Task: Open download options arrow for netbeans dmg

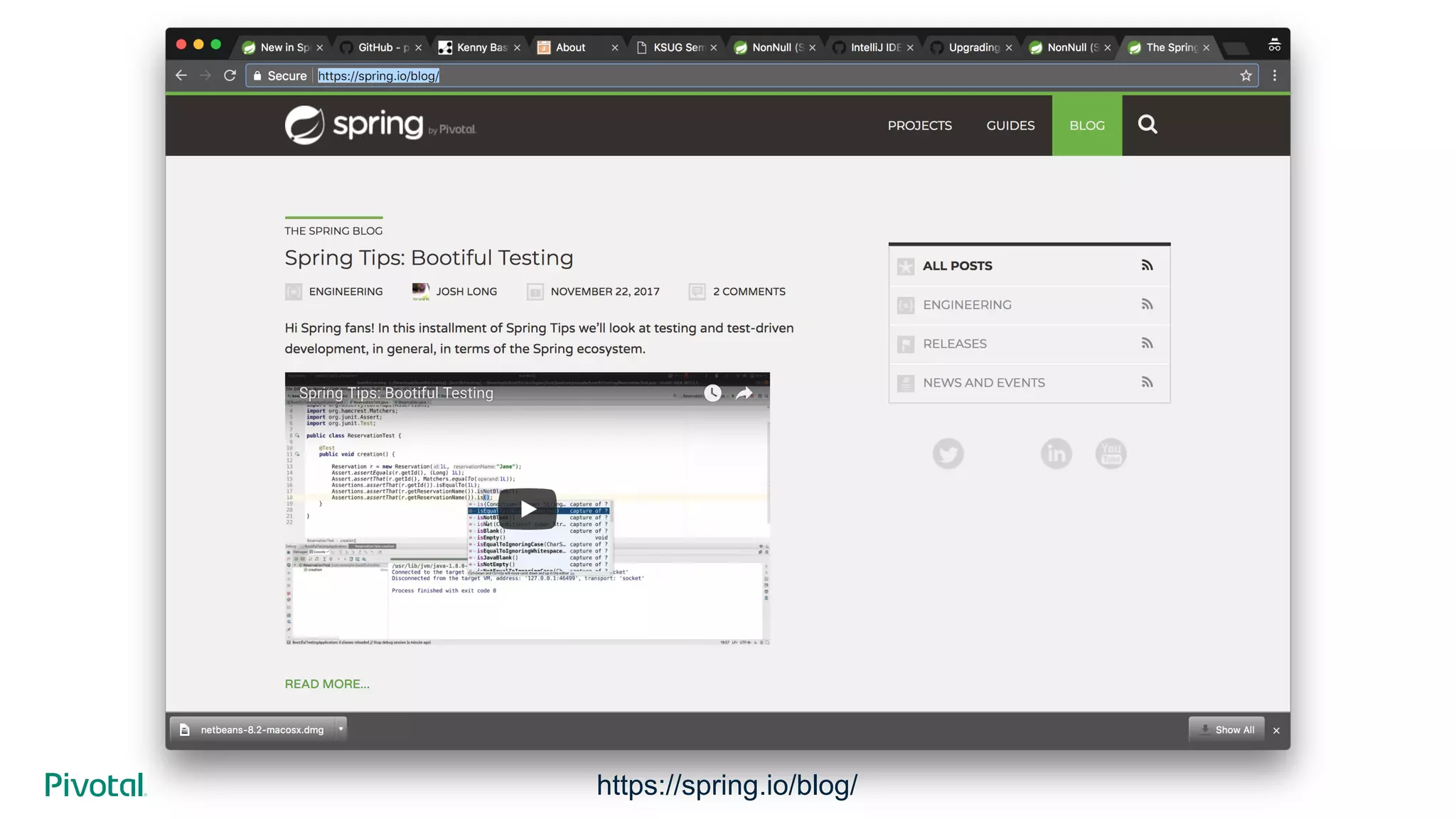Action: (x=341, y=729)
